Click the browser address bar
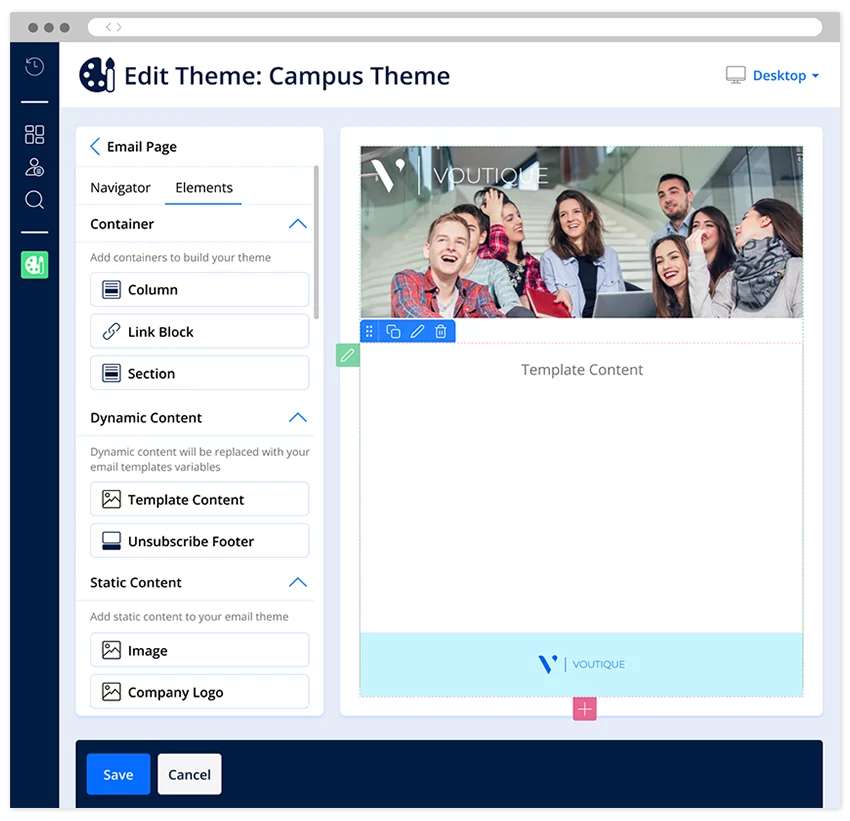The image size is (850, 821). click(455, 27)
